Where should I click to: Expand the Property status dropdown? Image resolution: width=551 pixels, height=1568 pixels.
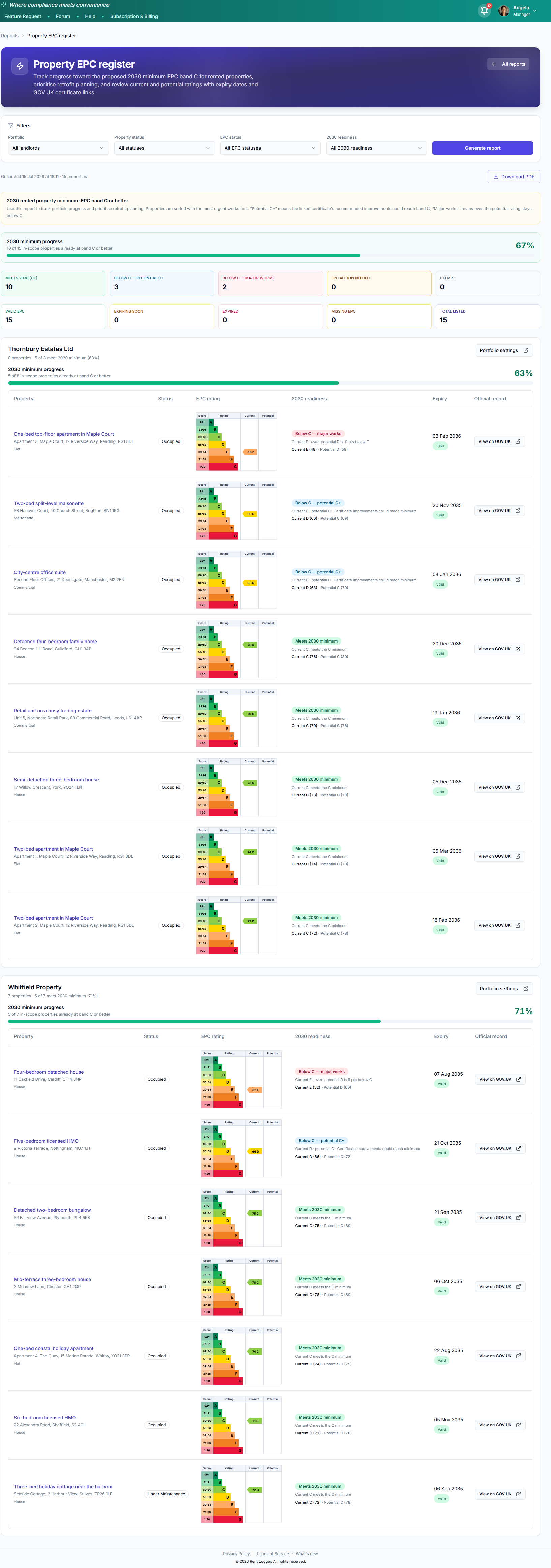click(x=164, y=148)
